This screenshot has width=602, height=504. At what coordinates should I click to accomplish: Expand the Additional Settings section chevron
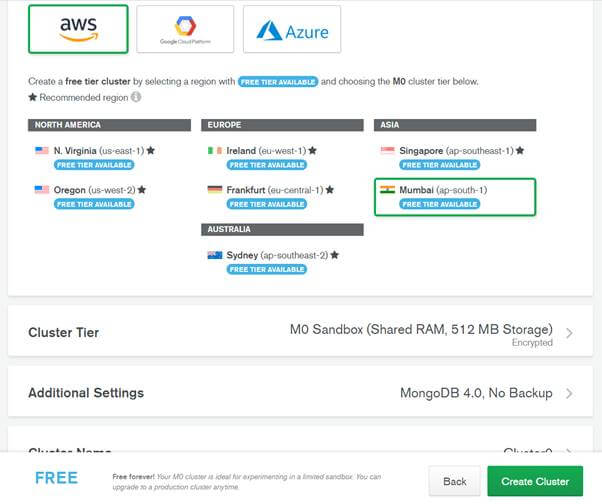(x=569, y=393)
